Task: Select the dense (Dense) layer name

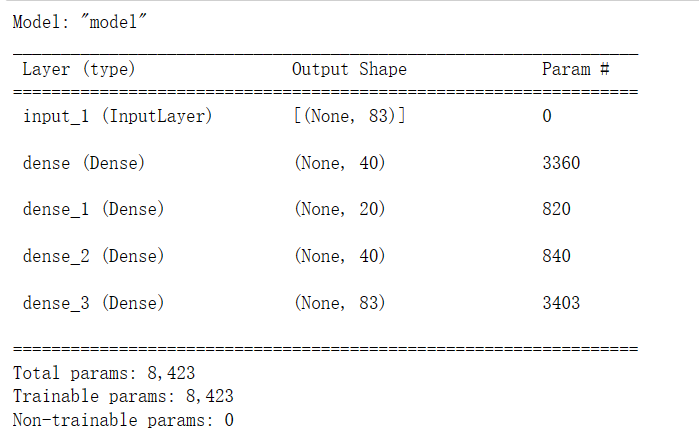Action: pos(83,163)
